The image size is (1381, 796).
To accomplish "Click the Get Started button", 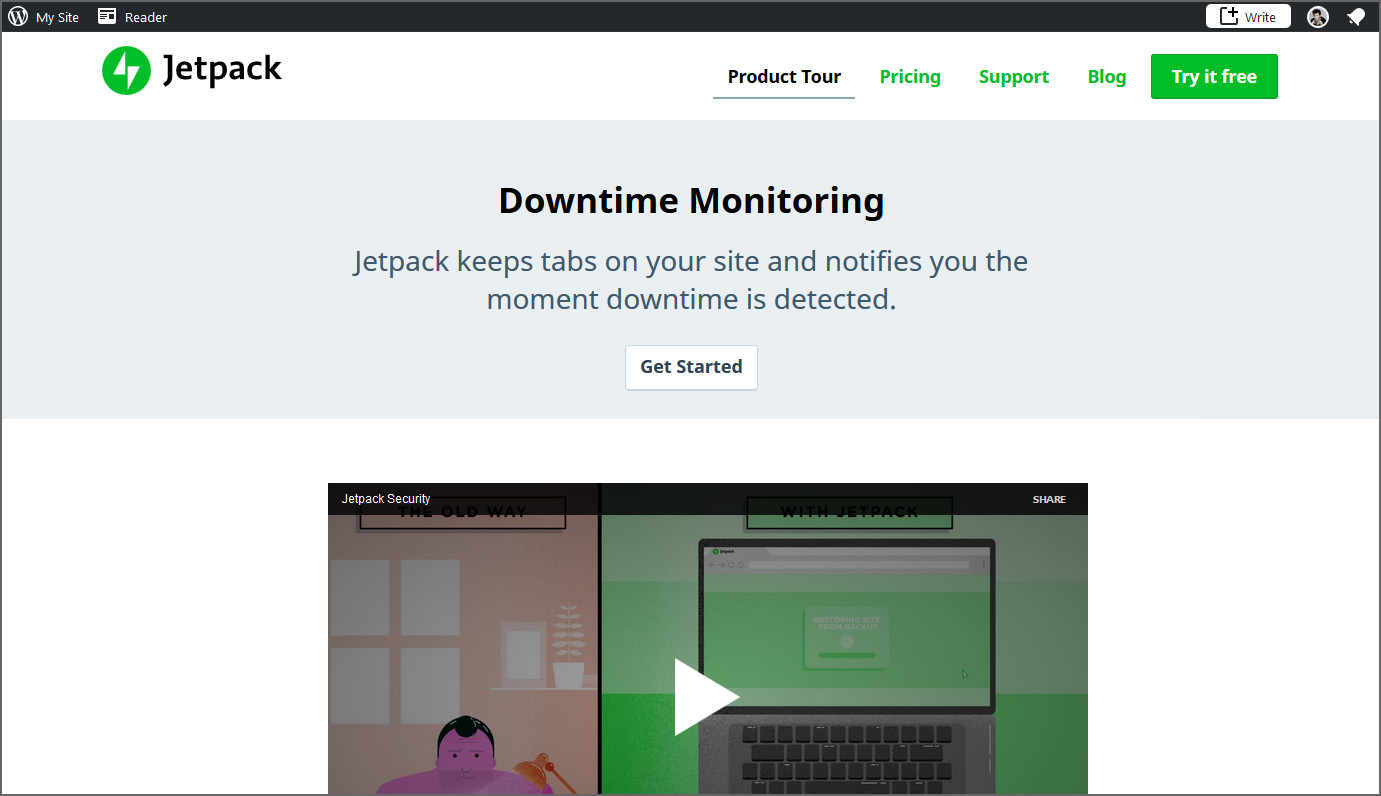I will (691, 367).
